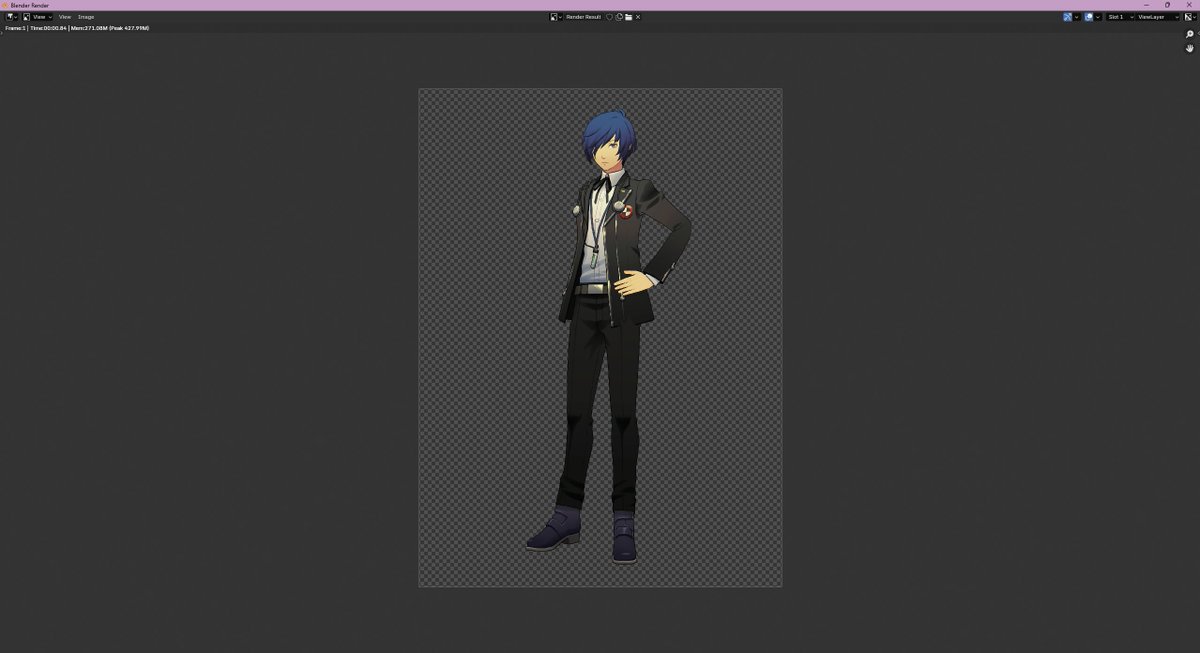Close the Blender Render window
The image size is (1200, 653).
[1189, 5]
